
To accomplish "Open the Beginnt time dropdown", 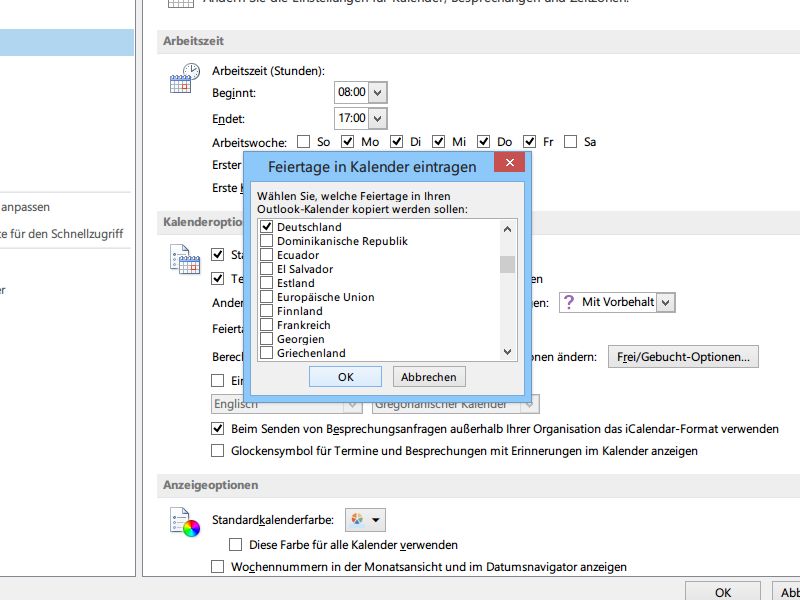I will click(x=377, y=92).
